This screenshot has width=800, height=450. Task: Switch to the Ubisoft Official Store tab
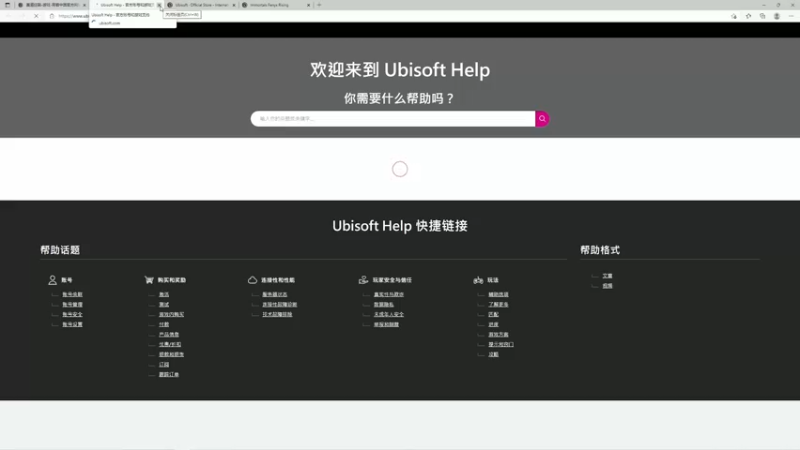(202, 5)
